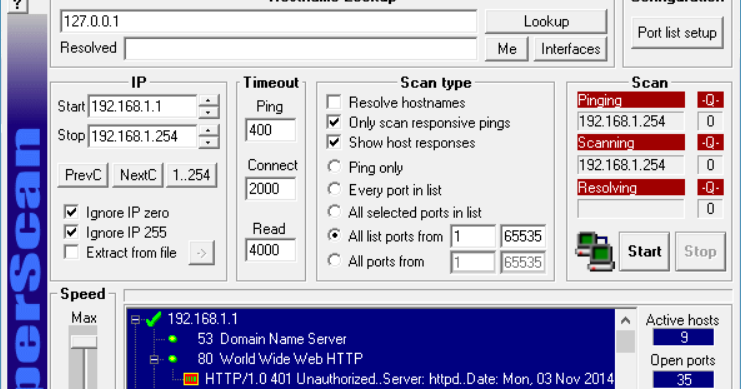Enable Extract from file checkbox
The width and height of the screenshot is (741, 389).
pos(71,252)
